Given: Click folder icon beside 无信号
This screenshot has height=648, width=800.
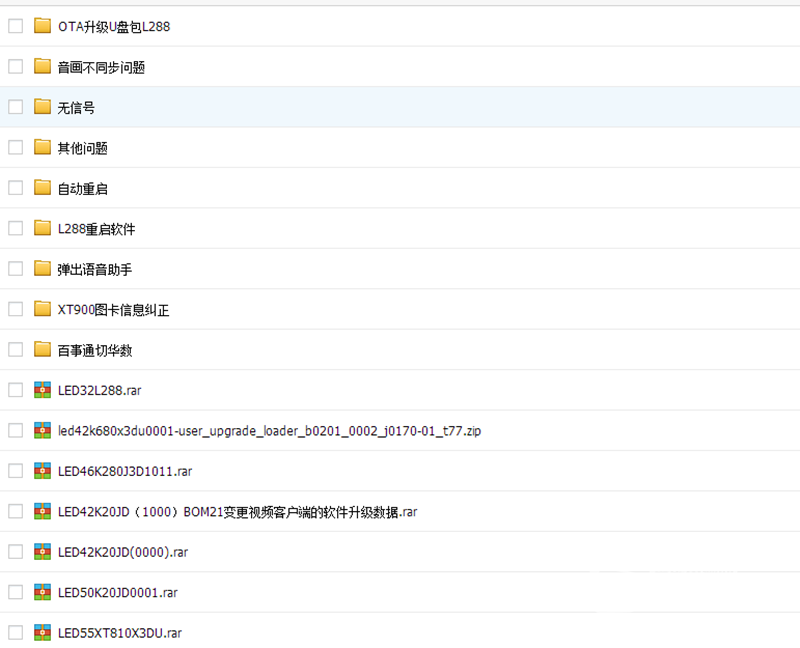Looking at the screenshot, I should pyautogui.click(x=42, y=107).
